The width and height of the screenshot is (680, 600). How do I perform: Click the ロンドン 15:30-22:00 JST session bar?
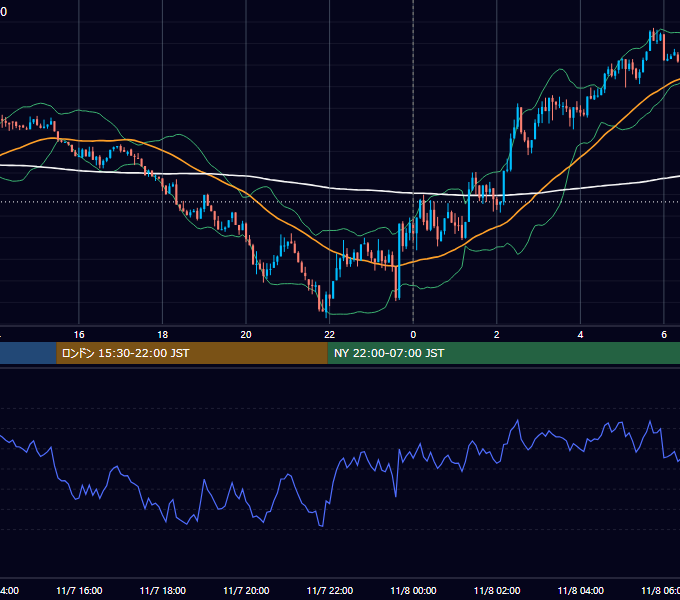click(192, 353)
